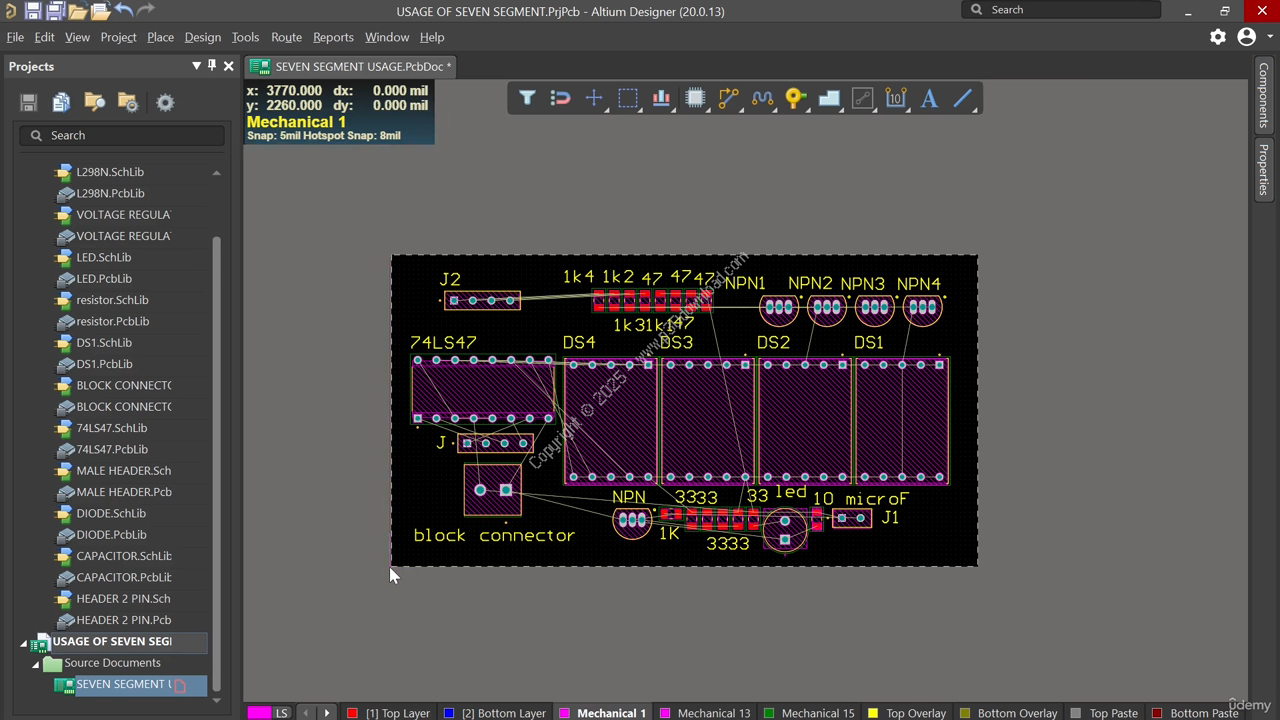Select the place polygon pour tool

tap(829, 98)
